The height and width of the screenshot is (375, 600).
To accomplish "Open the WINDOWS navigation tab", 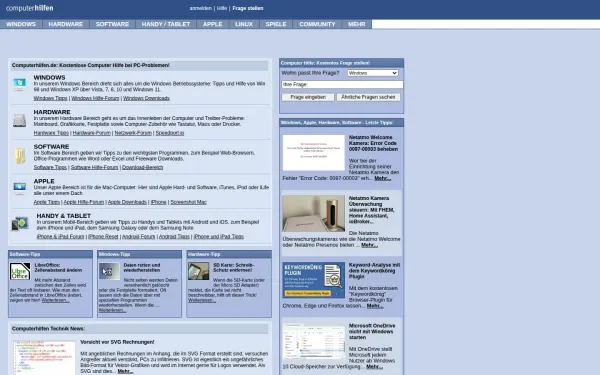I will point(21,24).
